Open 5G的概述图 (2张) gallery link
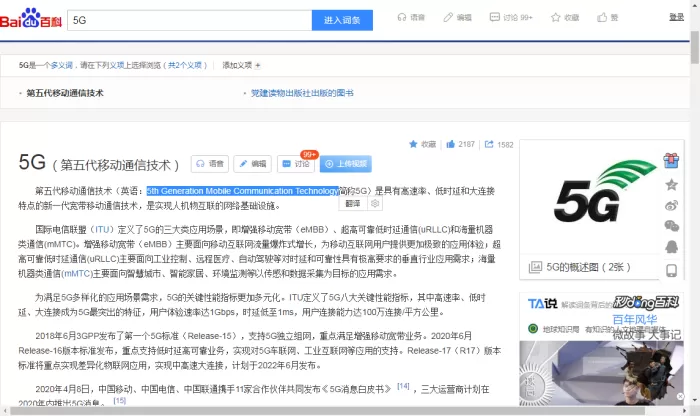The width and height of the screenshot is (700, 416). pyautogui.click(x=580, y=267)
